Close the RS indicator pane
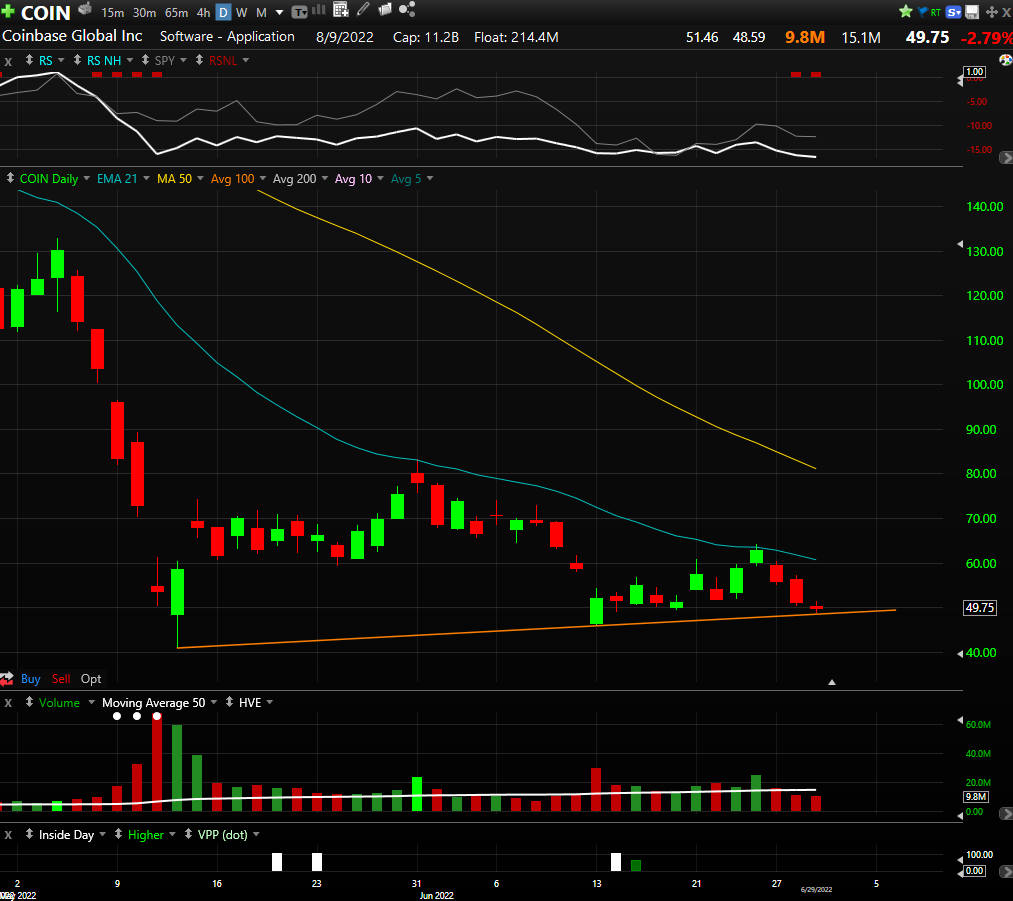The image size is (1013, 901). (x=8, y=61)
